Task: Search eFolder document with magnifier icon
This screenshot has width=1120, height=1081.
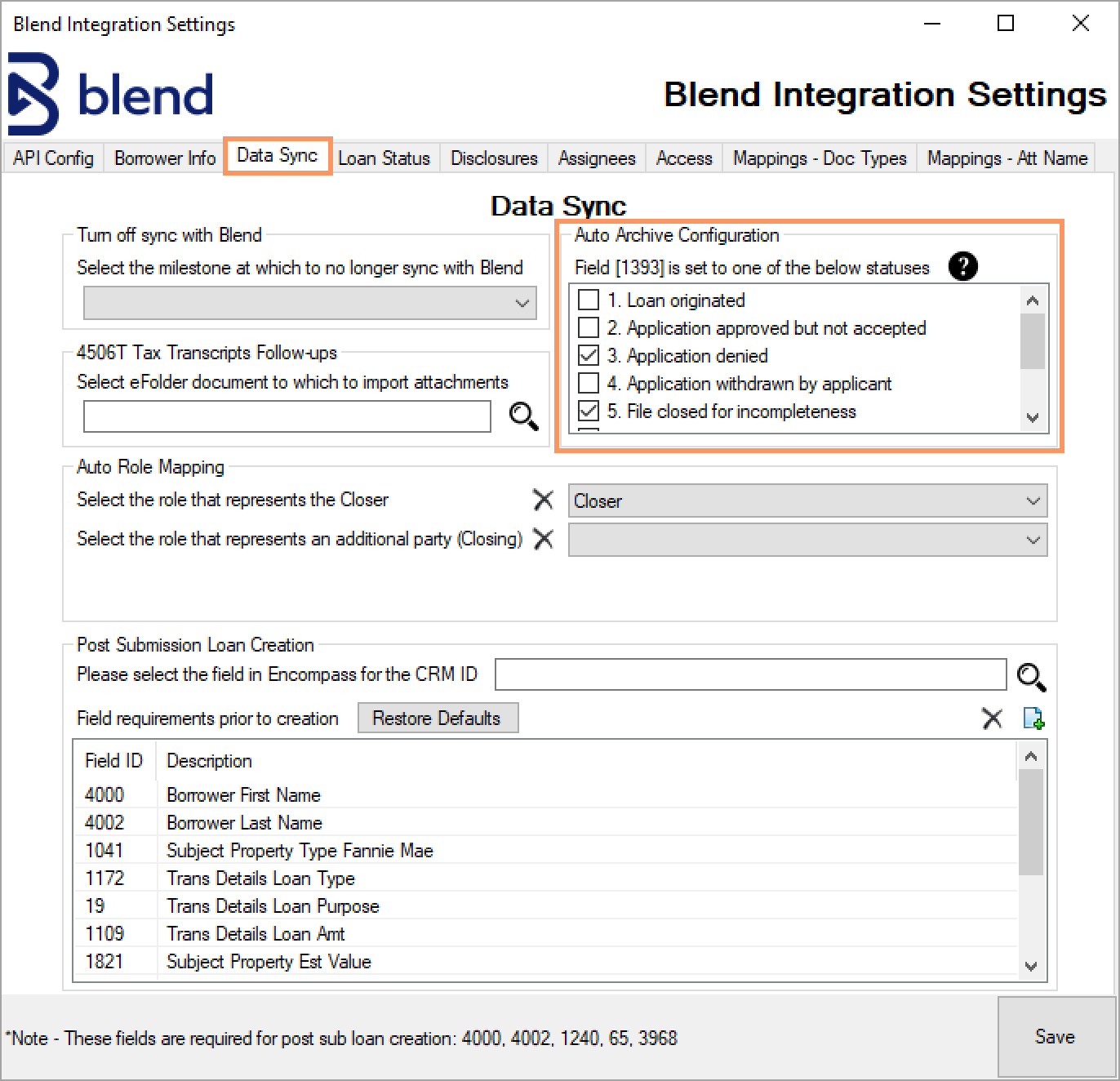Action: (x=523, y=416)
